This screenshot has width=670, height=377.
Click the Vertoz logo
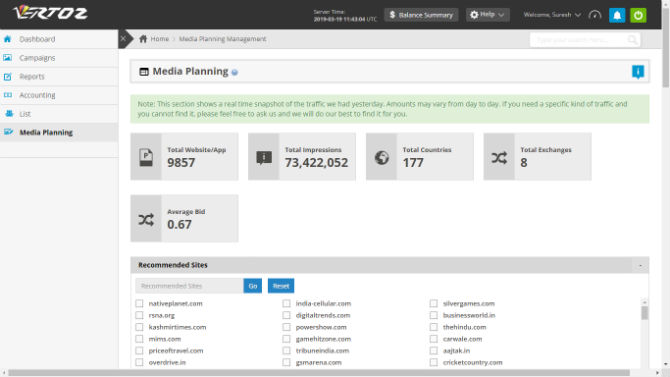tap(50, 13)
